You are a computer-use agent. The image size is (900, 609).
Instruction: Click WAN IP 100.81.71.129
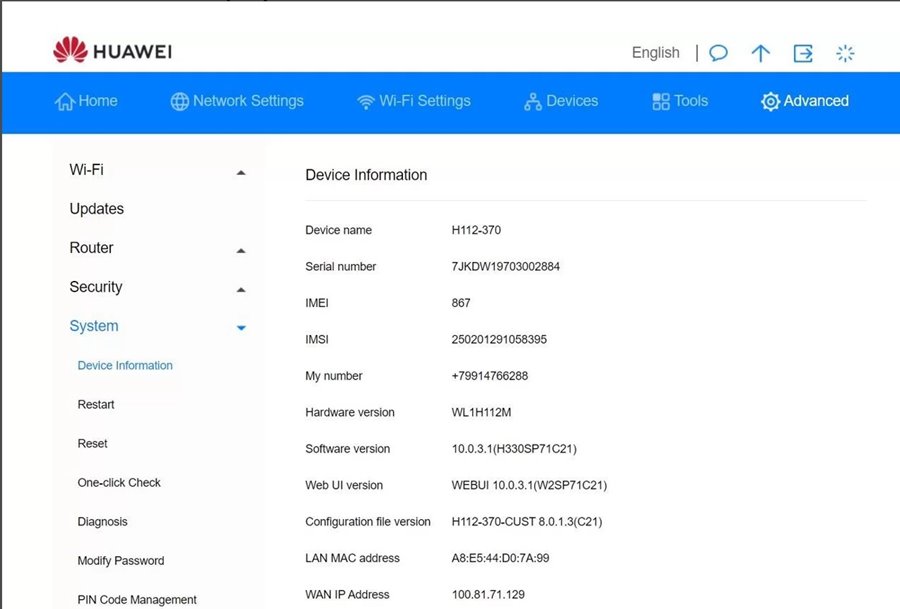pos(488,595)
